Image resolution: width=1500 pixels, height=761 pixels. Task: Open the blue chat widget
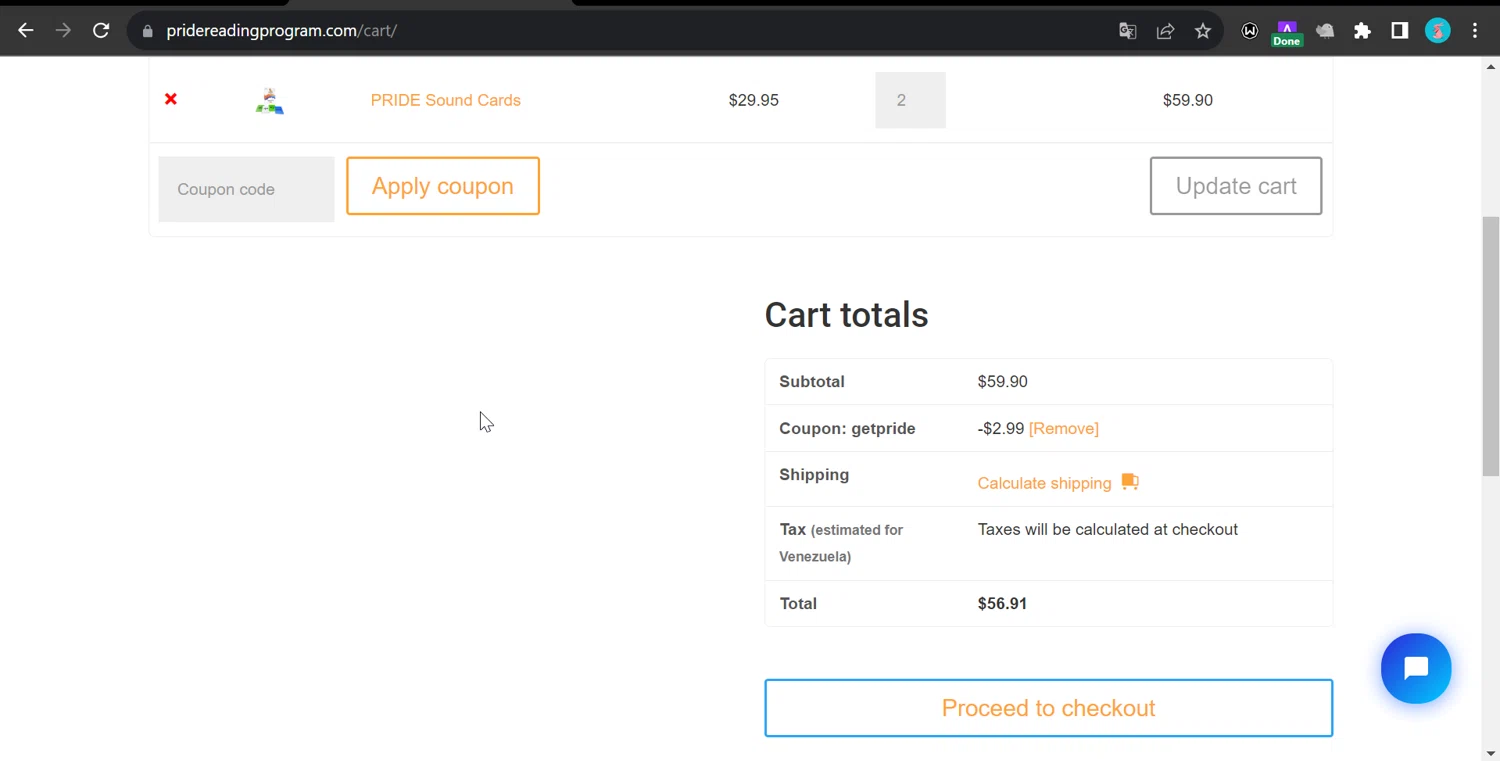(x=1416, y=668)
